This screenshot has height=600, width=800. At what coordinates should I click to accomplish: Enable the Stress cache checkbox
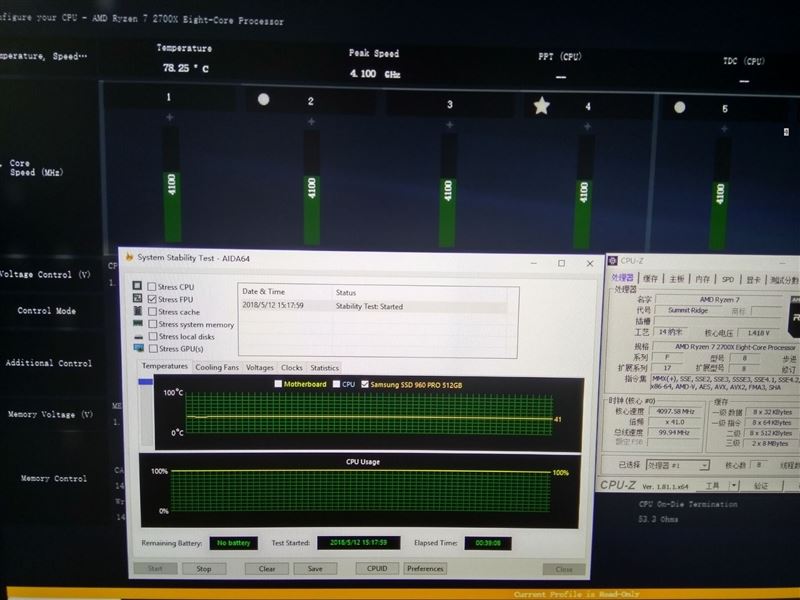tap(152, 311)
